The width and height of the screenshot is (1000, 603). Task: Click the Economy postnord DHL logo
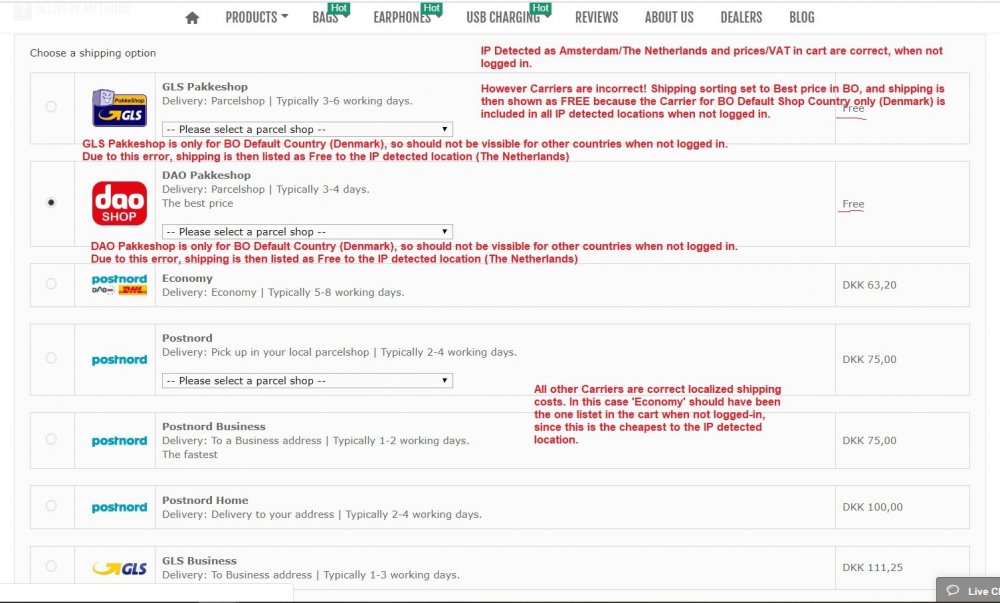click(119, 284)
